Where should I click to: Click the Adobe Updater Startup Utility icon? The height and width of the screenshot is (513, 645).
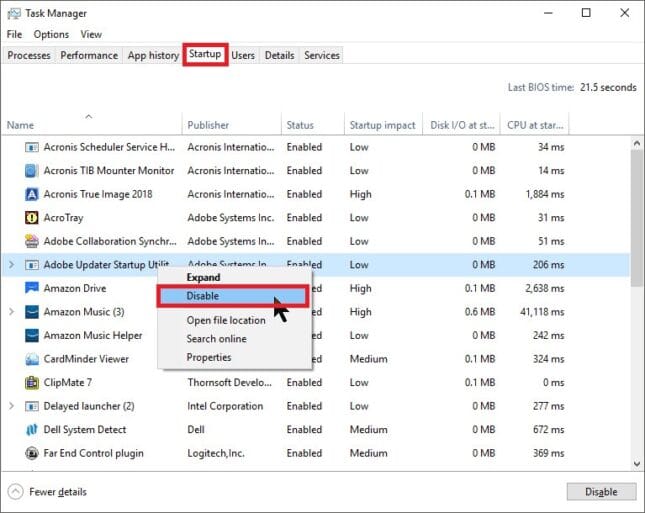[32, 265]
